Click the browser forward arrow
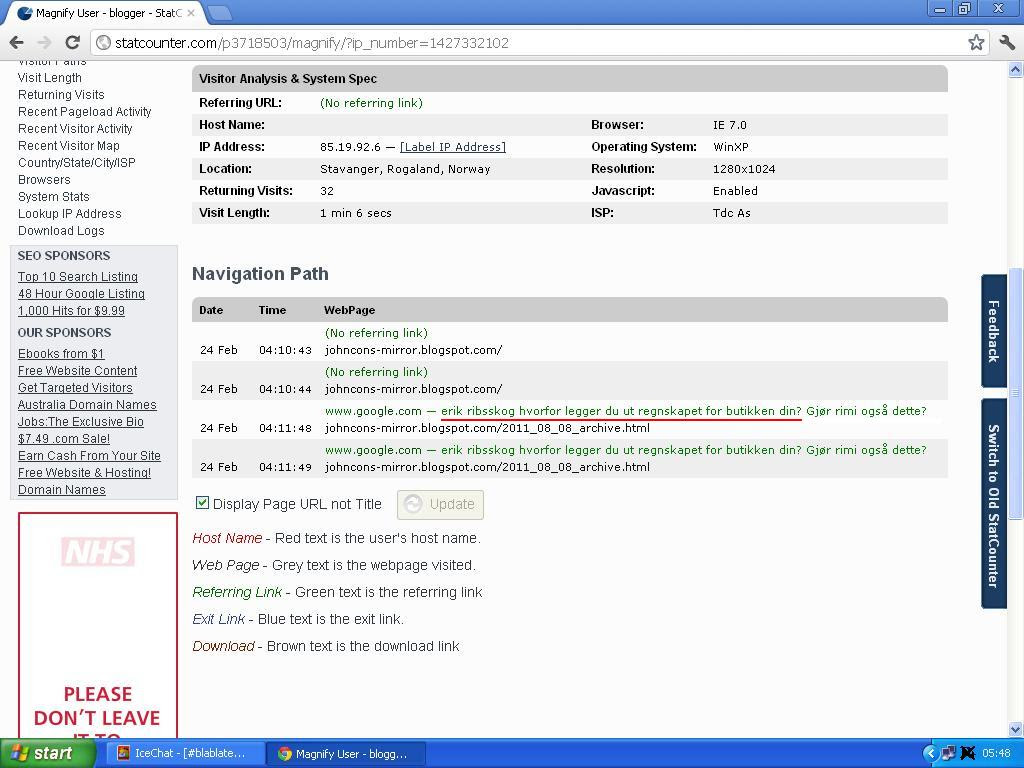Image resolution: width=1024 pixels, height=768 pixels. pyautogui.click(x=44, y=42)
